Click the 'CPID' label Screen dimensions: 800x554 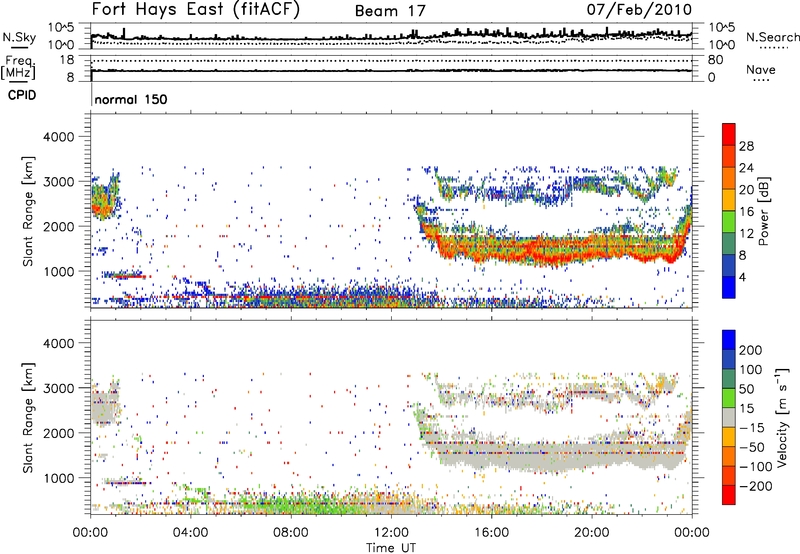pos(22,95)
